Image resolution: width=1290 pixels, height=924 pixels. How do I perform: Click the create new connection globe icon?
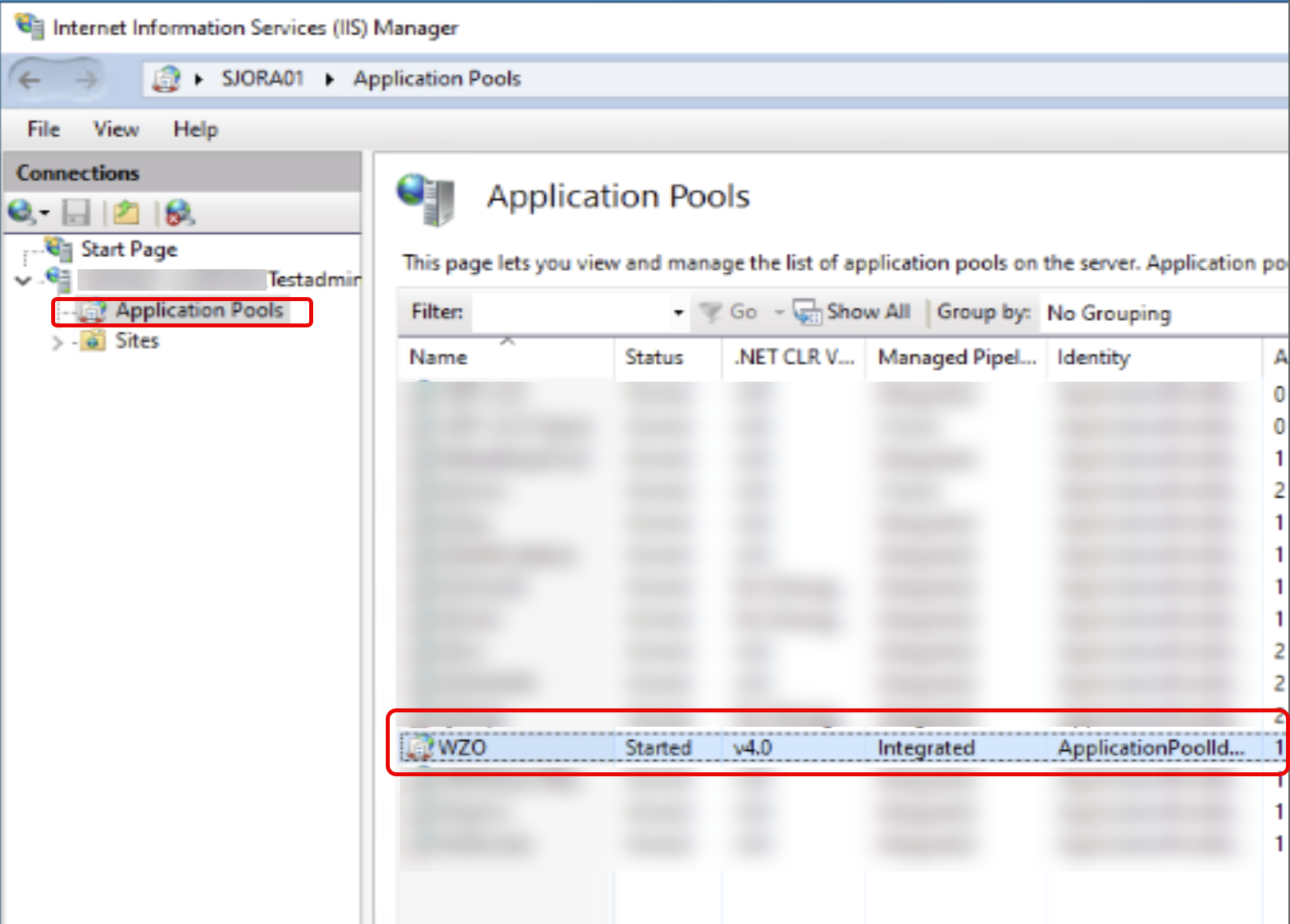[x=22, y=212]
